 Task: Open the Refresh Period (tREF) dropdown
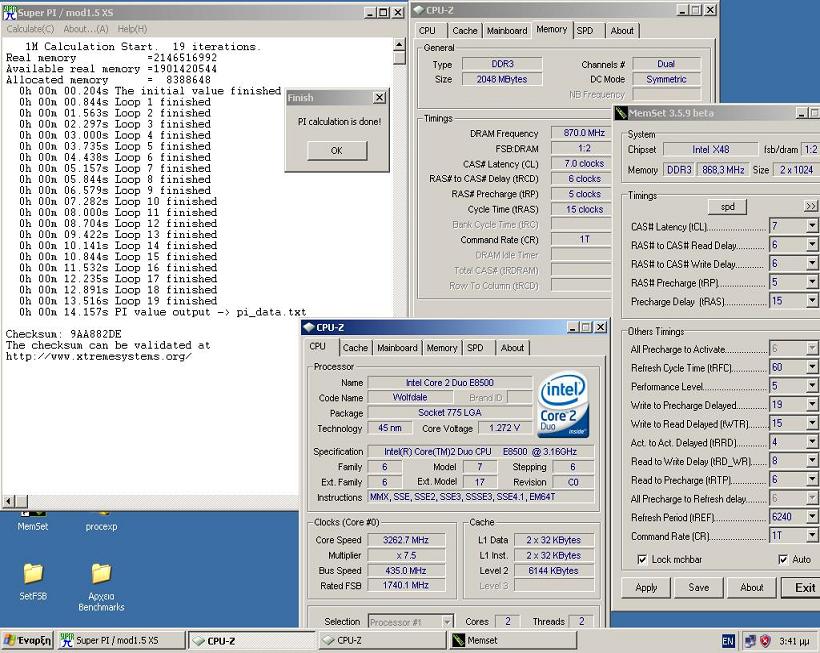[x=812, y=517]
